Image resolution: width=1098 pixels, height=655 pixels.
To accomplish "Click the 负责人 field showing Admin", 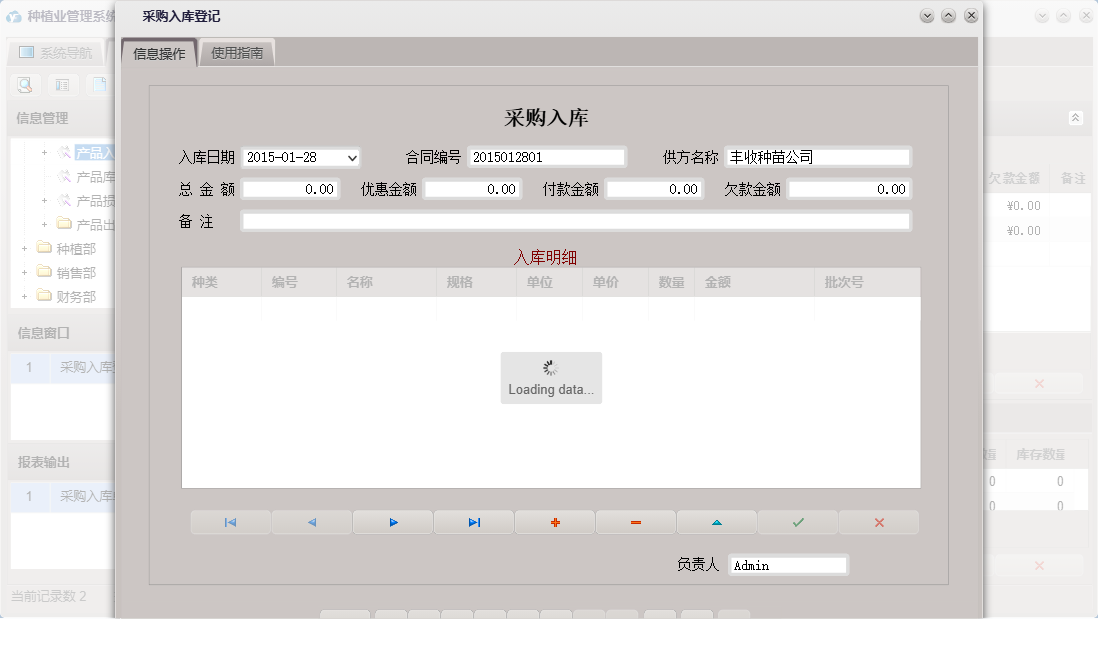I will tap(788, 564).
